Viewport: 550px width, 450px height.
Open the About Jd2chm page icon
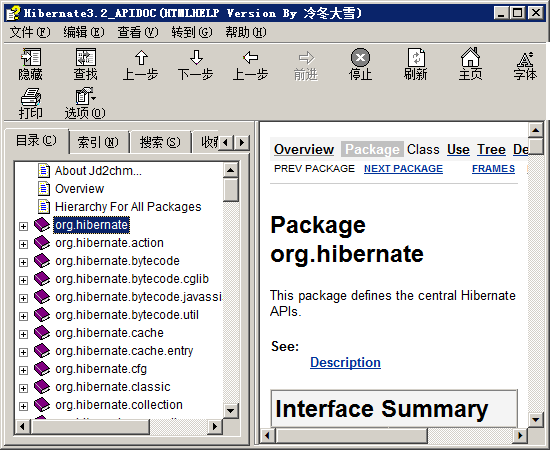43,170
